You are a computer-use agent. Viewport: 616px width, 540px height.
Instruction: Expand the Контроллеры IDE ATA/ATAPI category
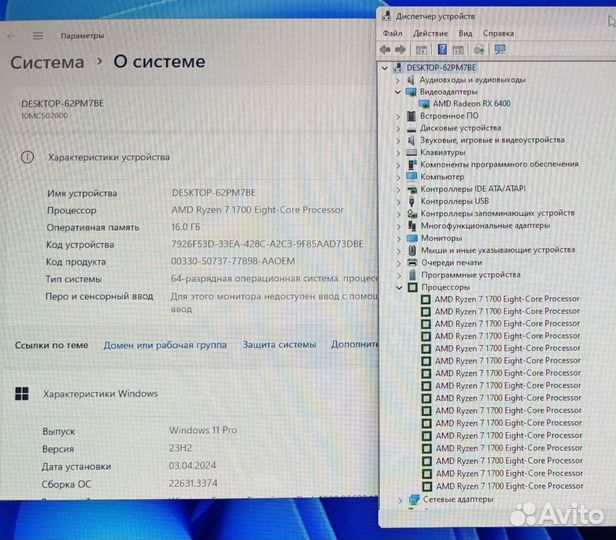click(x=398, y=190)
